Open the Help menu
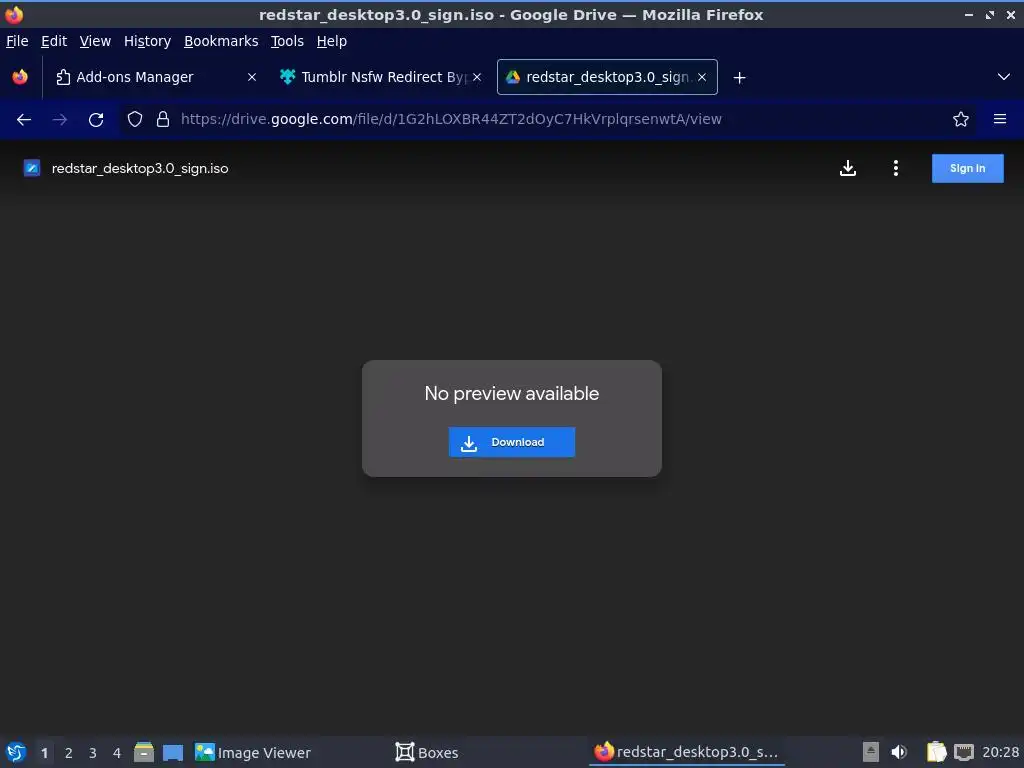 click(x=332, y=41)
